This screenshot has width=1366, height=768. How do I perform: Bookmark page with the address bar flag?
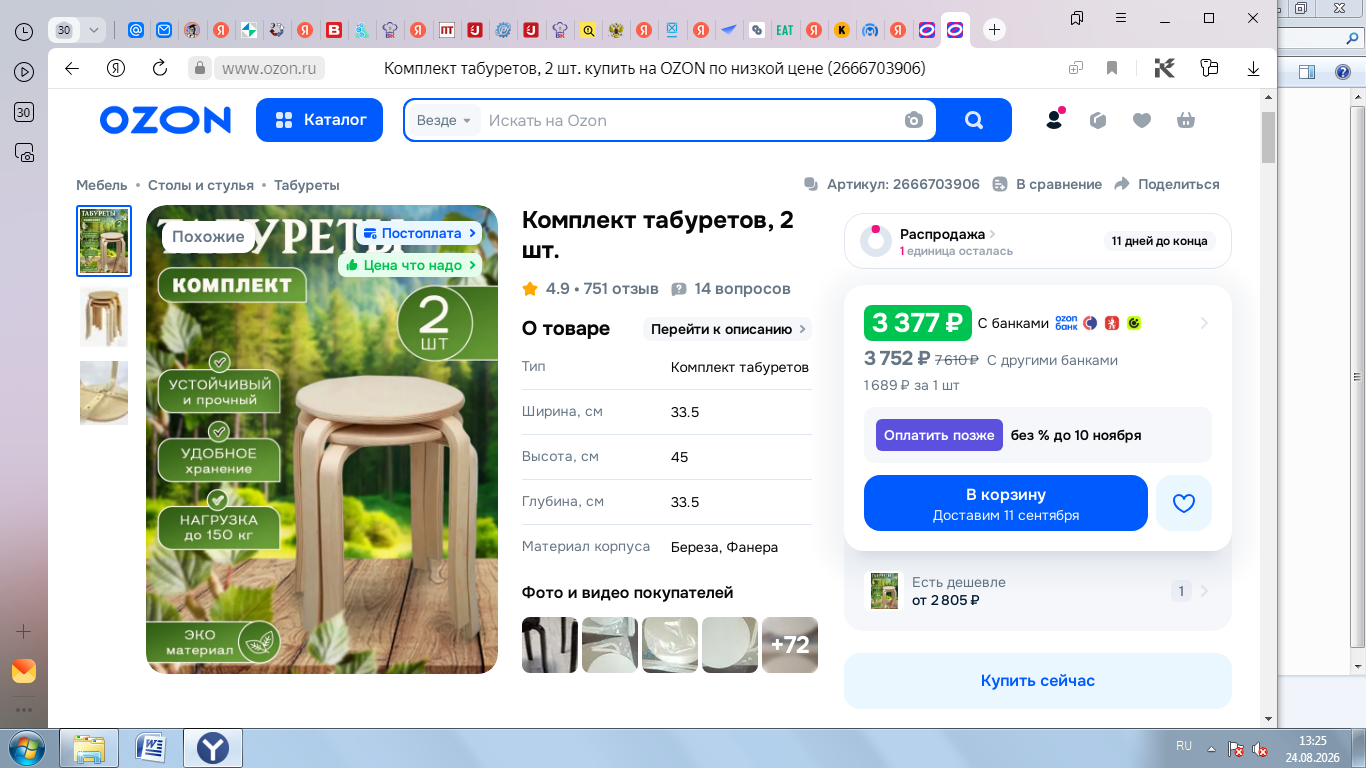(1112, 68)
